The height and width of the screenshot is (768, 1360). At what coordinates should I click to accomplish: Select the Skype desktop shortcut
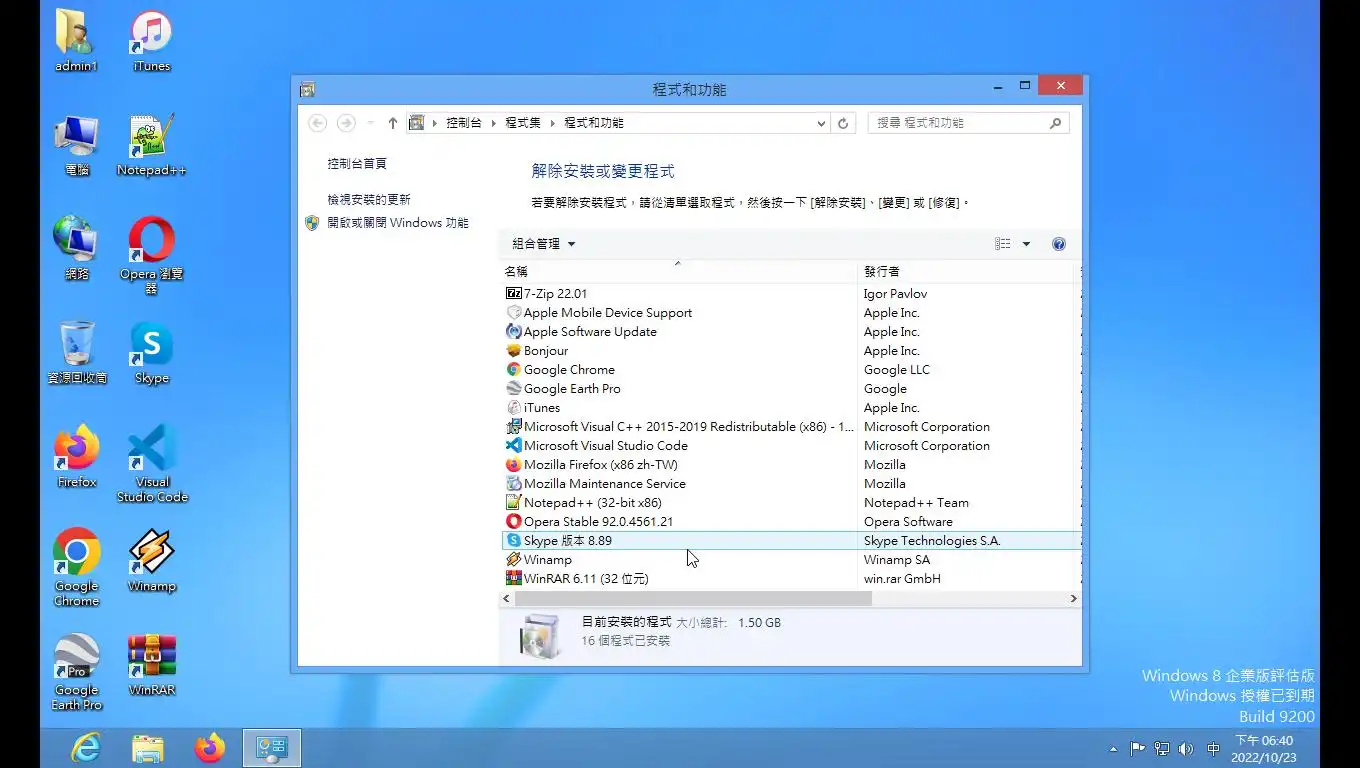tap(152, 353)
